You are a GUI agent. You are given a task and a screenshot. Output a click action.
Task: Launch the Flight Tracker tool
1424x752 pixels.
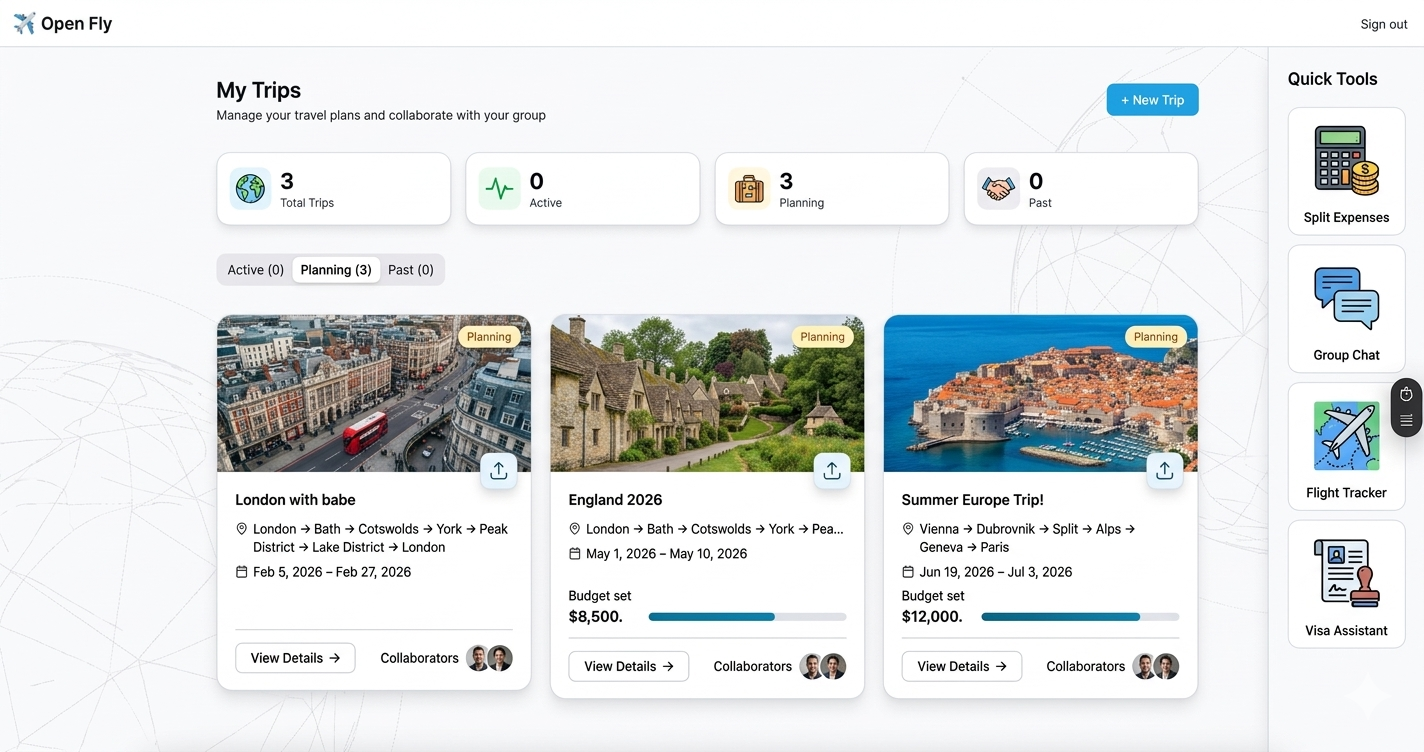tap(1346, 447)
